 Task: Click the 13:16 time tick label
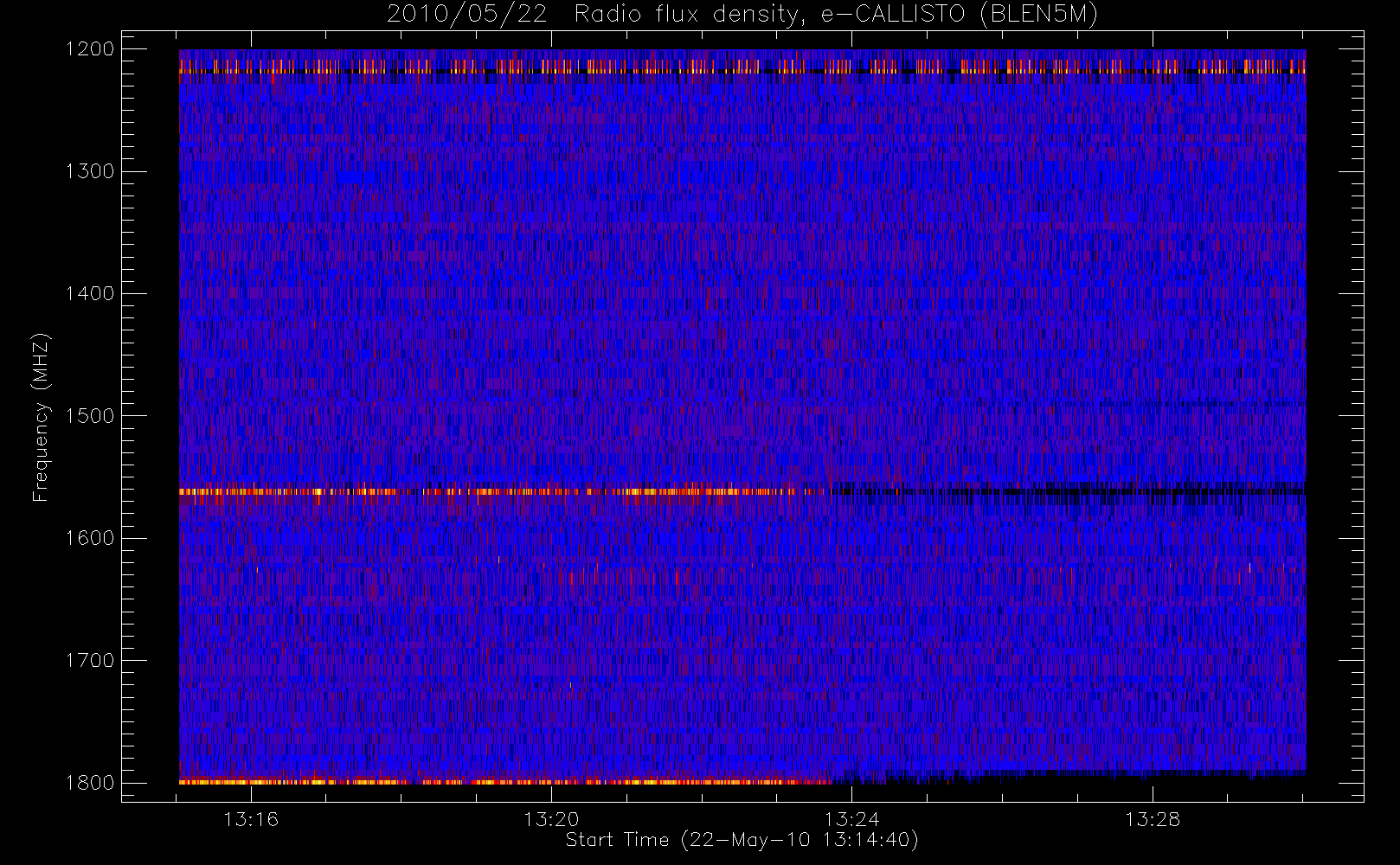pyautogui.click(x=251, y=819)
